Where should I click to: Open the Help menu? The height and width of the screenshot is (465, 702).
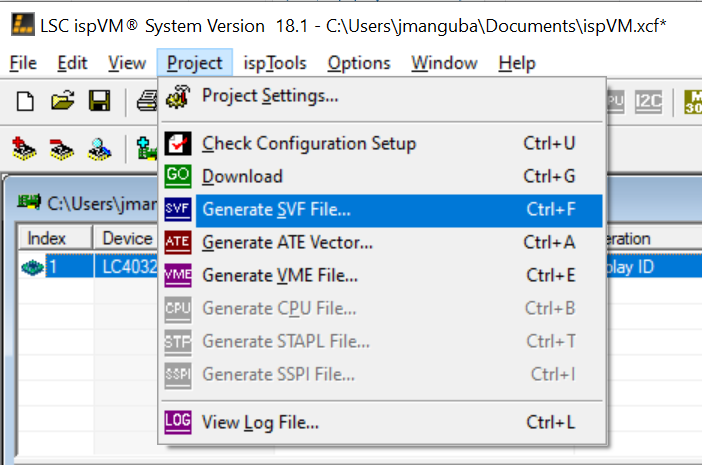[x=516, y=63]
